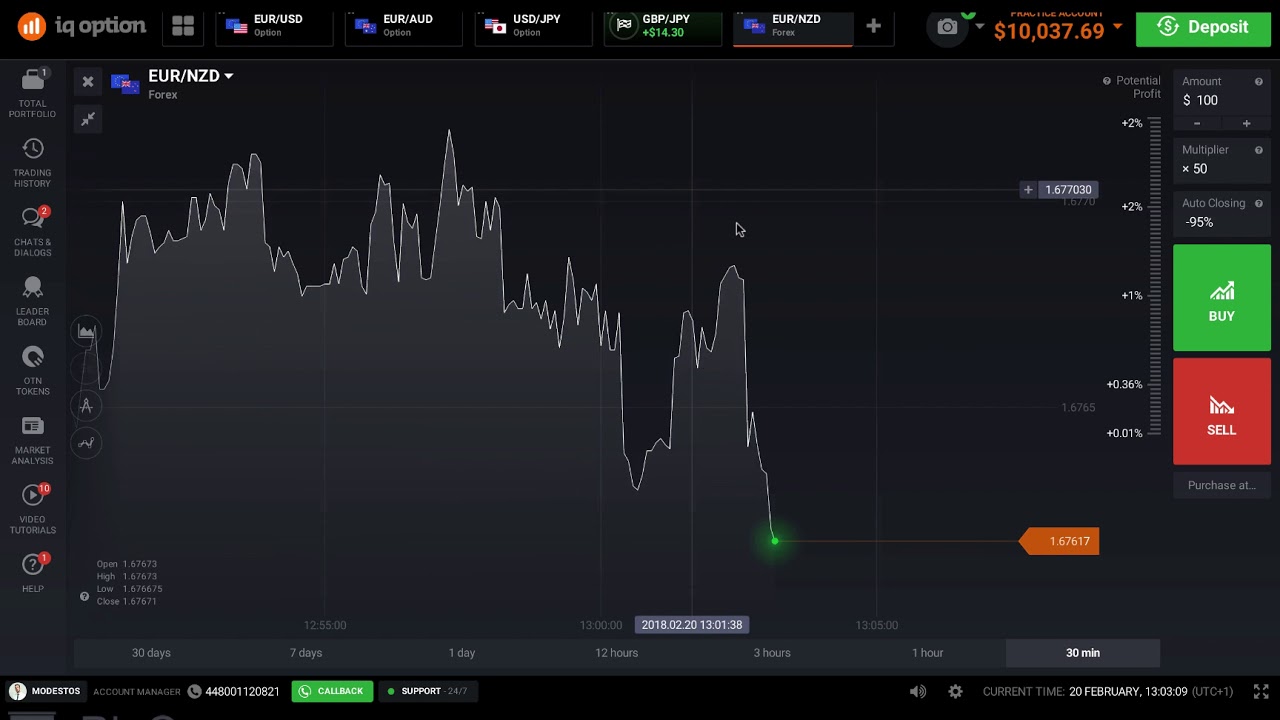Image resolution: width=1280 pixels, height=720 pixels.
Task: Open Video Tutorials in the sidebar
Action: click(x=33, y=496)
